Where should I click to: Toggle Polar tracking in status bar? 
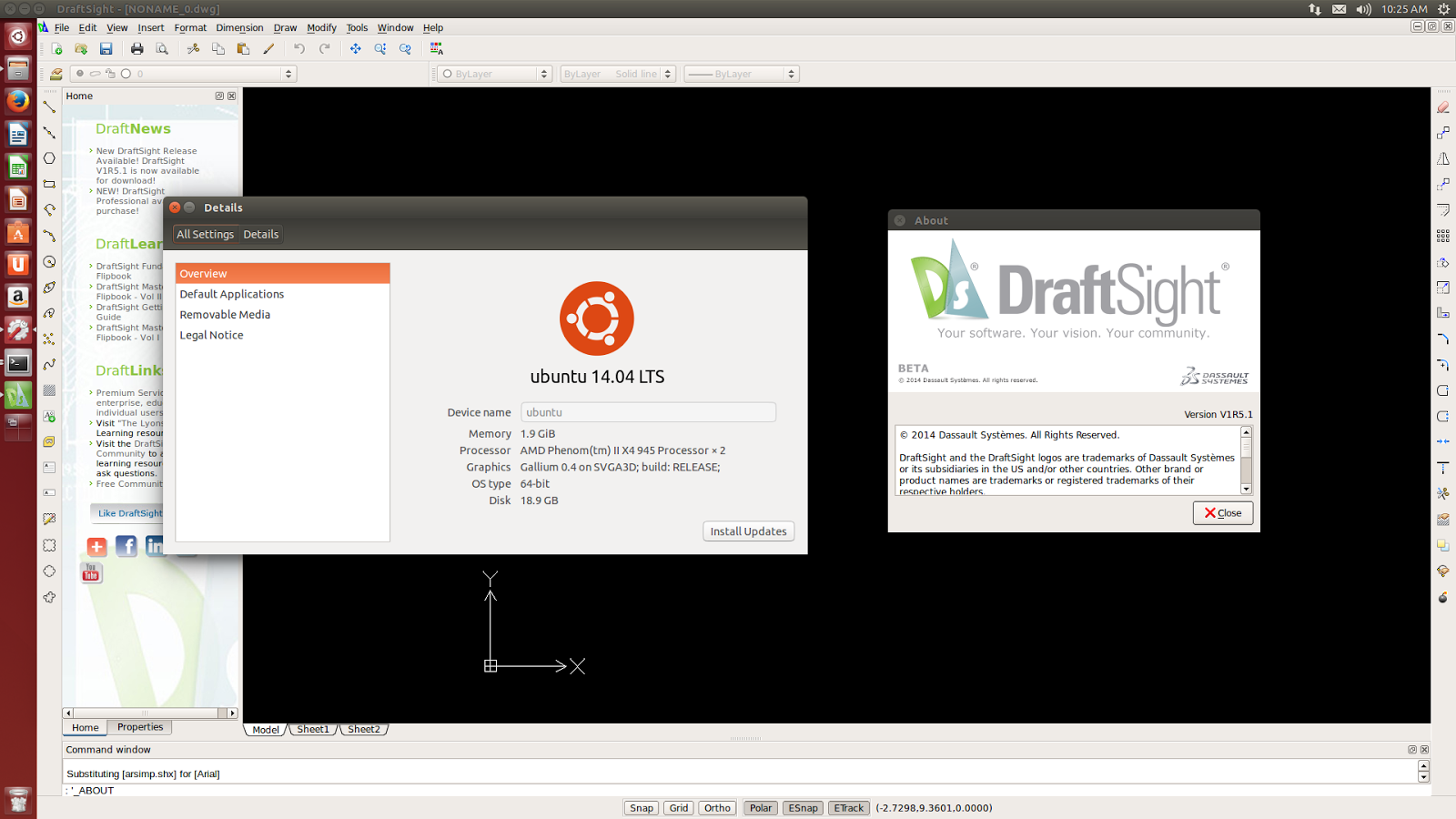point(761,808)
